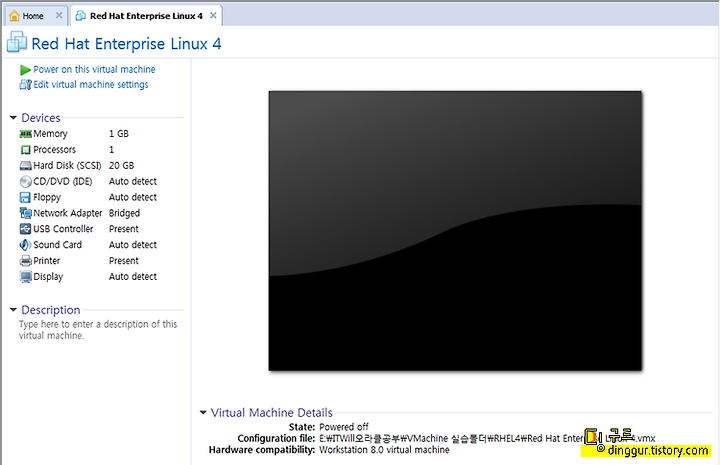Click the Hard Disk (SCSI) label
This screenshot has height=465, width=720.
68,165
